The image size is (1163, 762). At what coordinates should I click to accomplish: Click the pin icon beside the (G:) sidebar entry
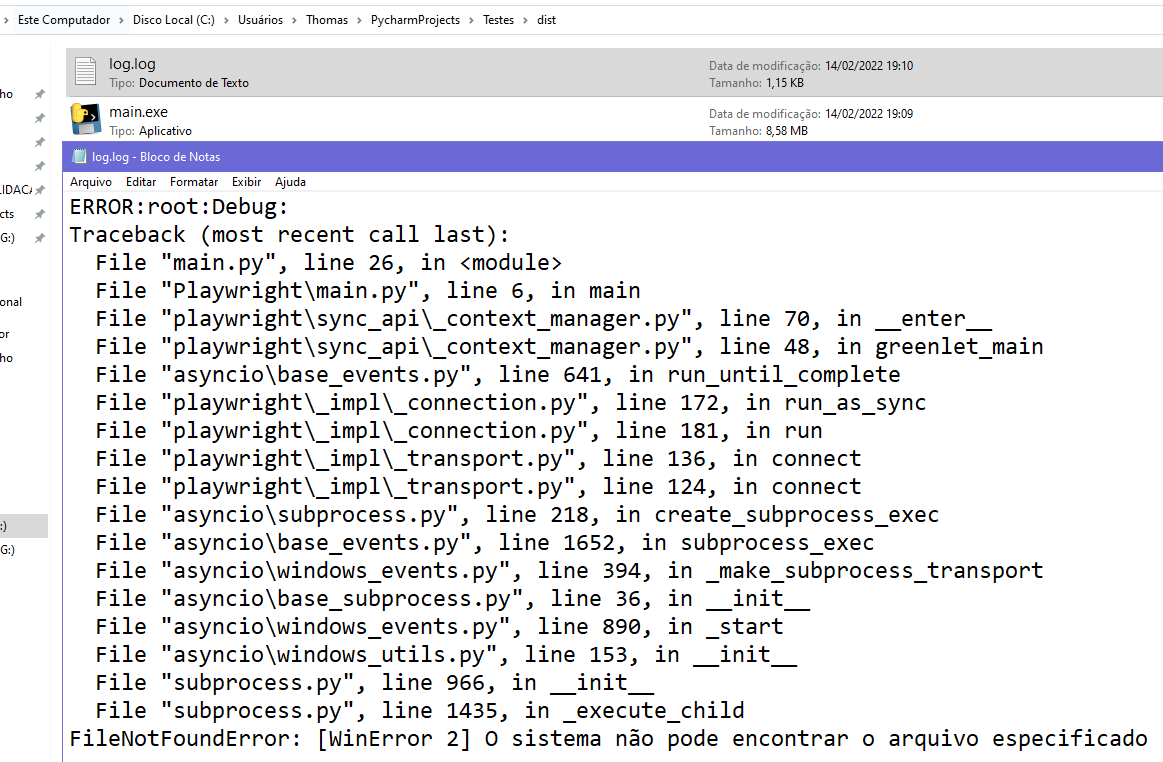(x=39, y=237)
